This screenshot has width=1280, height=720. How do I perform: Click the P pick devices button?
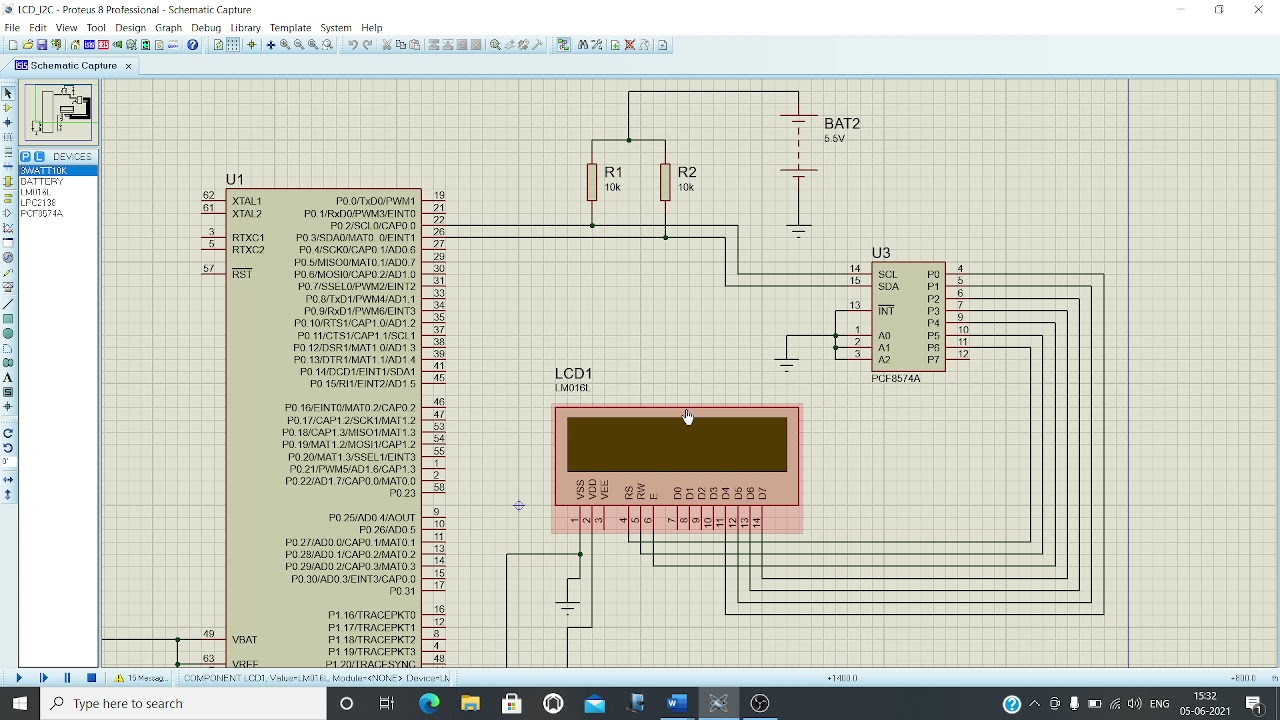point(26,157)
